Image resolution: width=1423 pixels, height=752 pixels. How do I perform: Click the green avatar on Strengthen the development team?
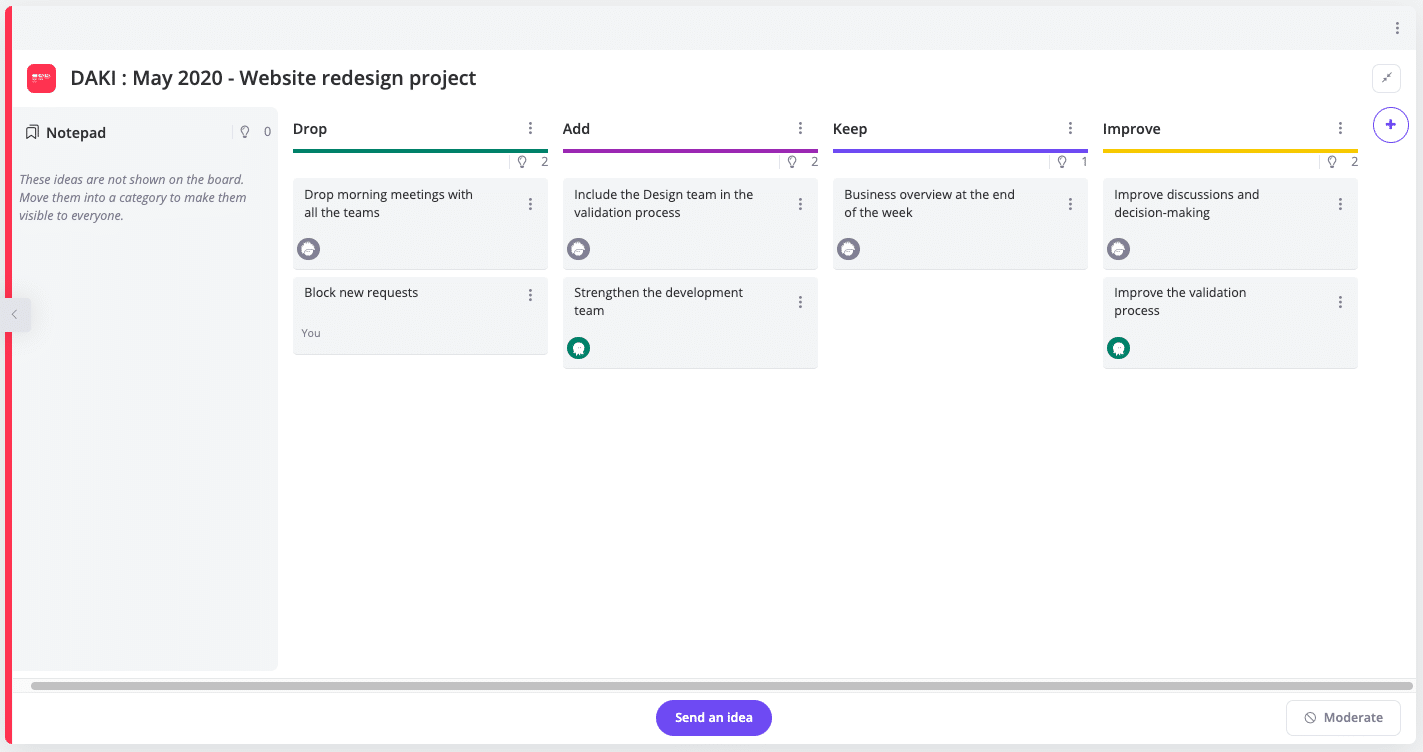tap(578, 348)
